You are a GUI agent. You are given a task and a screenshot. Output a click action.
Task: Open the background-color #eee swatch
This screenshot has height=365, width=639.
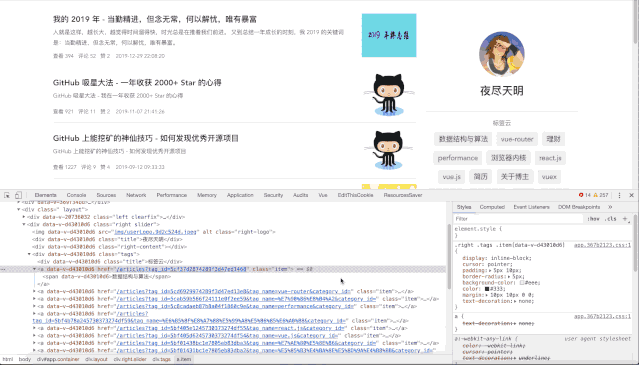[522, 283]
